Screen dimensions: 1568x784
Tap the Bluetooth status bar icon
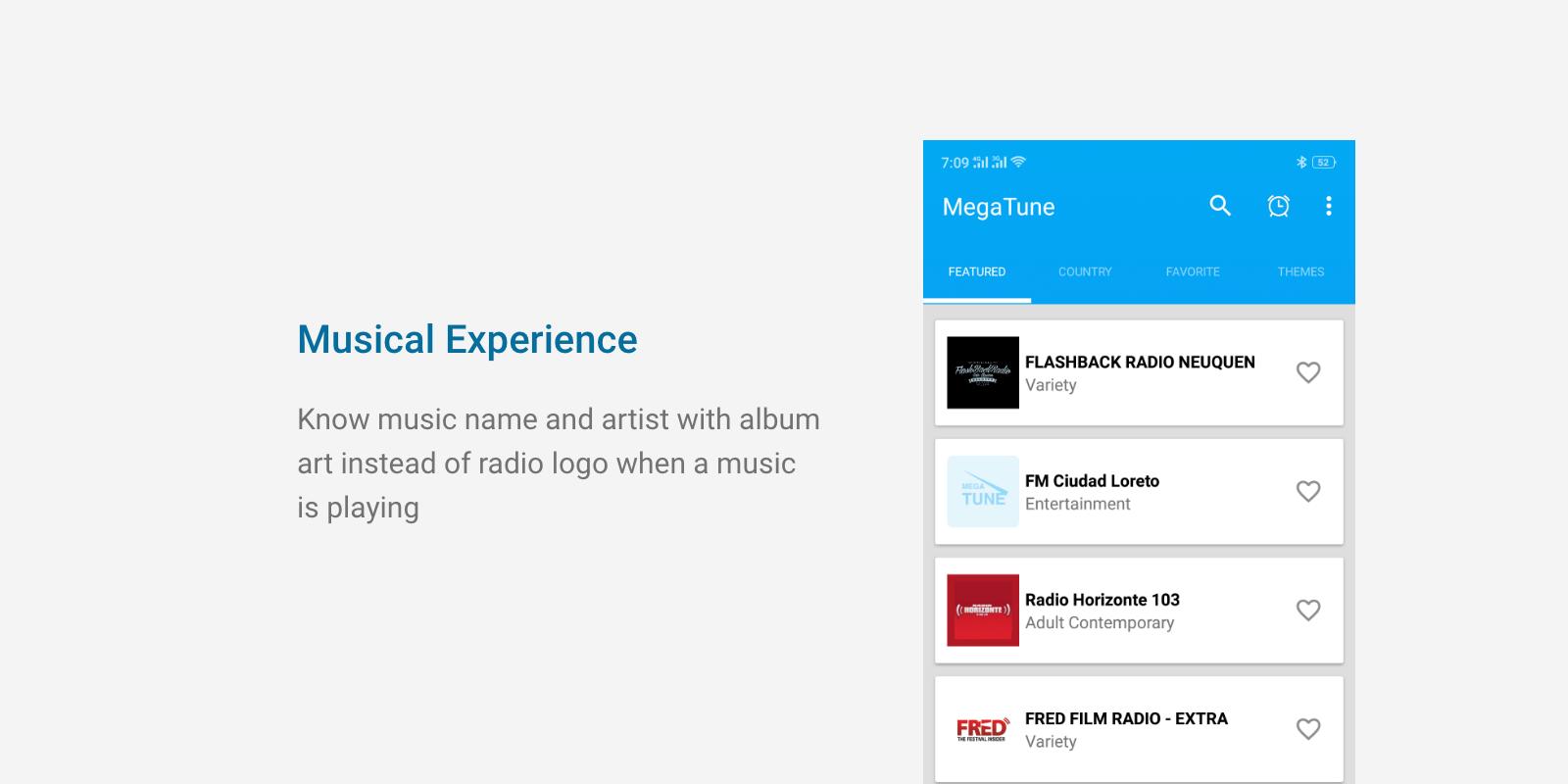pos(1301,163)
